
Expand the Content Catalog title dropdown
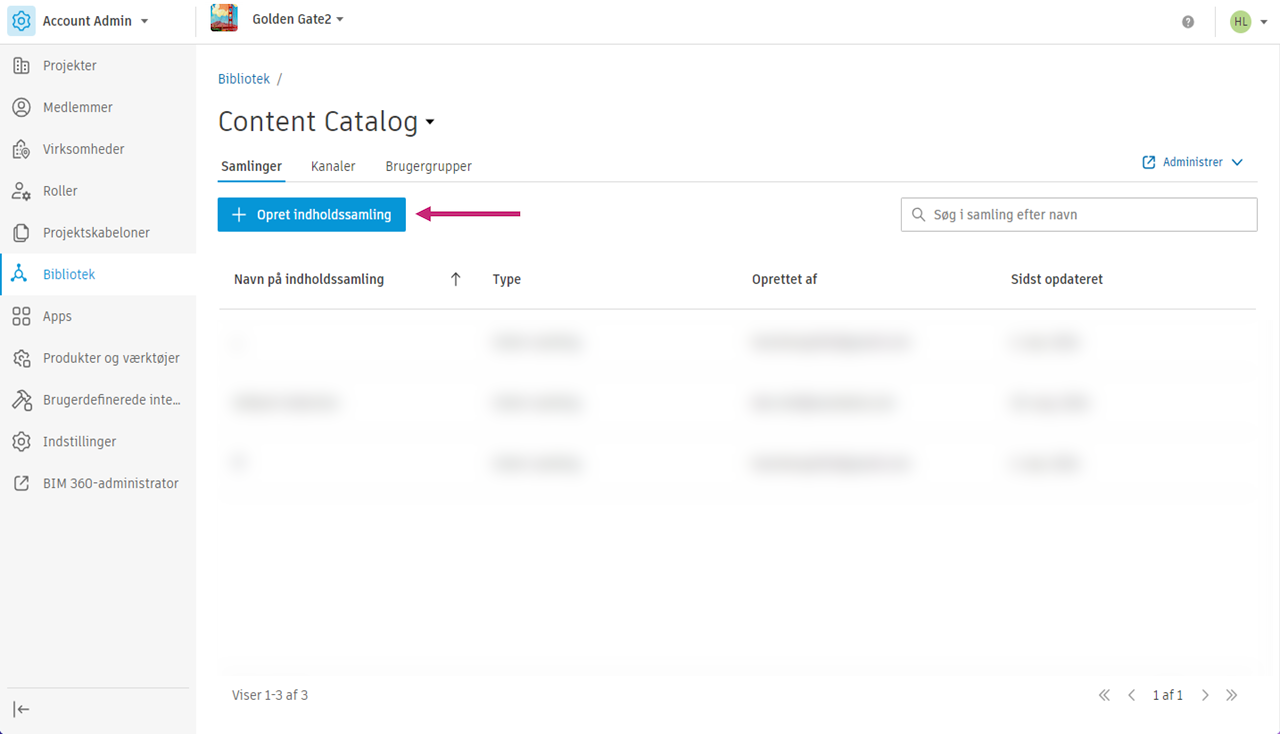pos(430,123)
